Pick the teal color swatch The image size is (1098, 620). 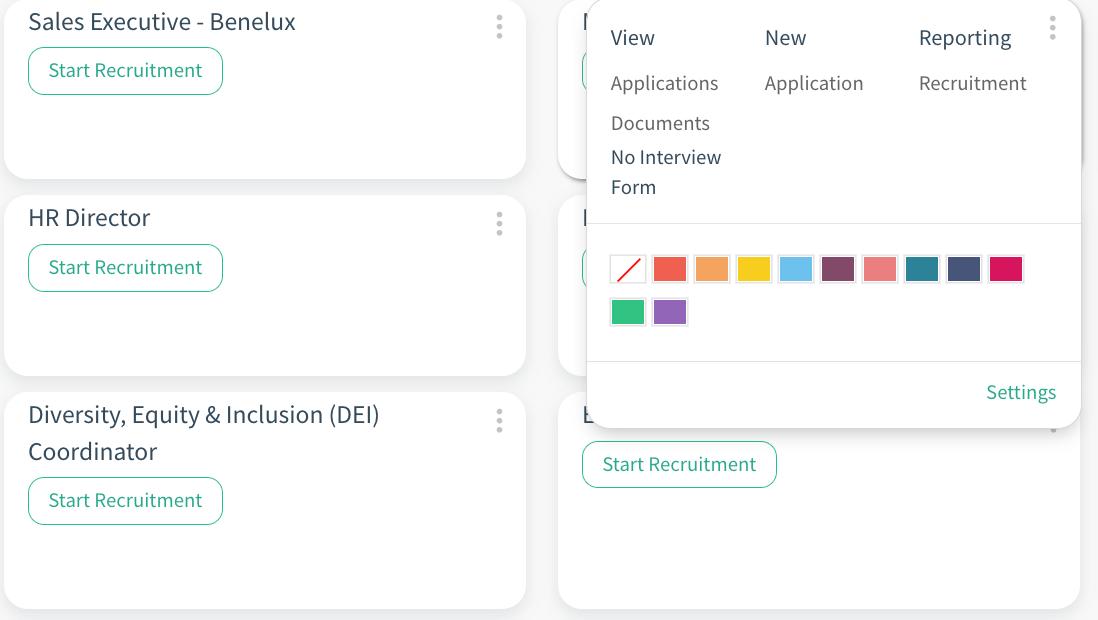pyautogui.click(x=922, y=269)
